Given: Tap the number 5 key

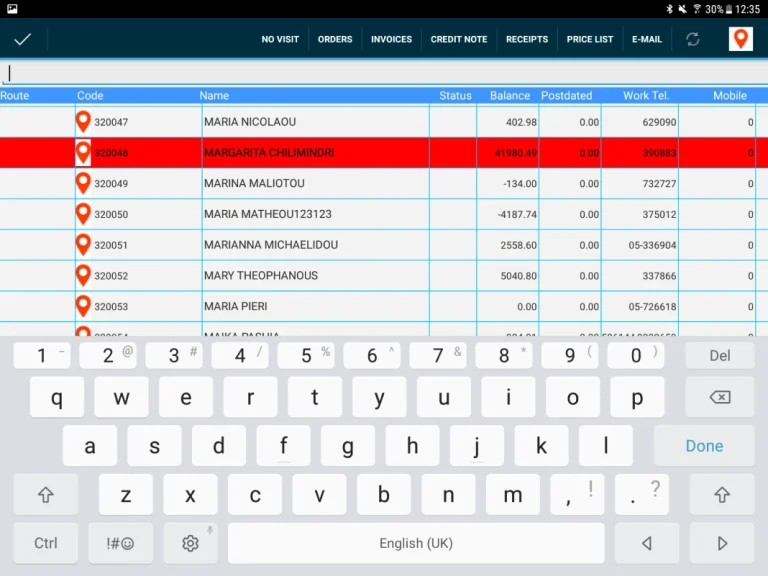Looking at the screenshot, I should click(x=306, y=356).
